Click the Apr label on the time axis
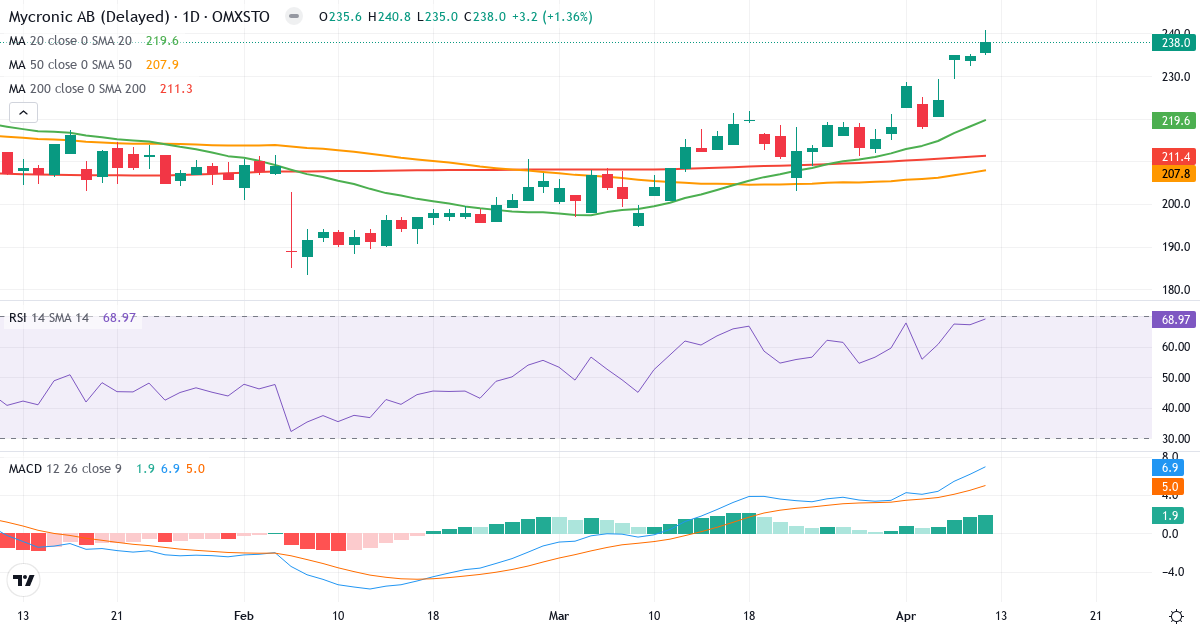The image size is (1200, 630). tap(906, 617)
